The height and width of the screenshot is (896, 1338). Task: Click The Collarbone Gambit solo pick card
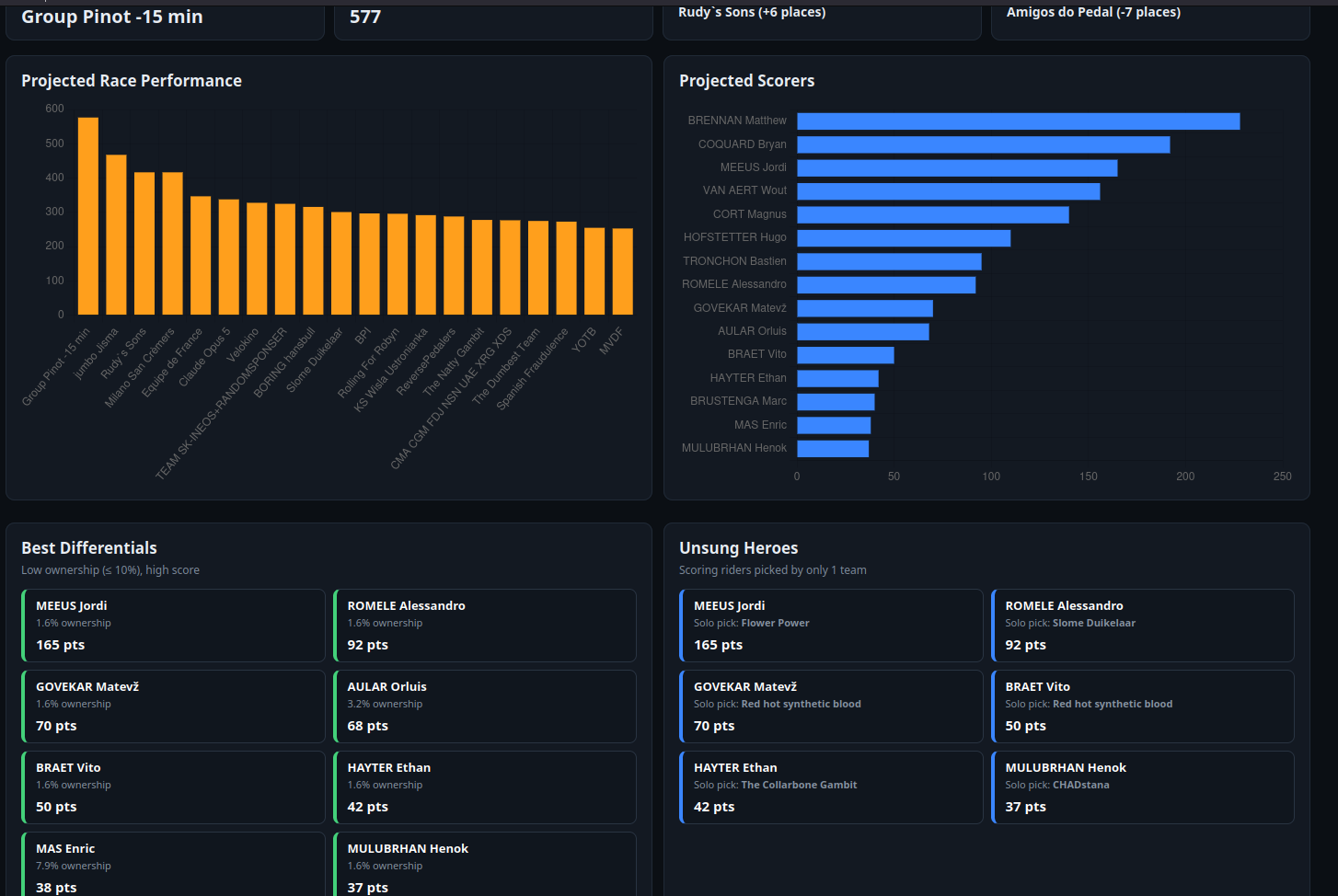[x=831, y=787]
